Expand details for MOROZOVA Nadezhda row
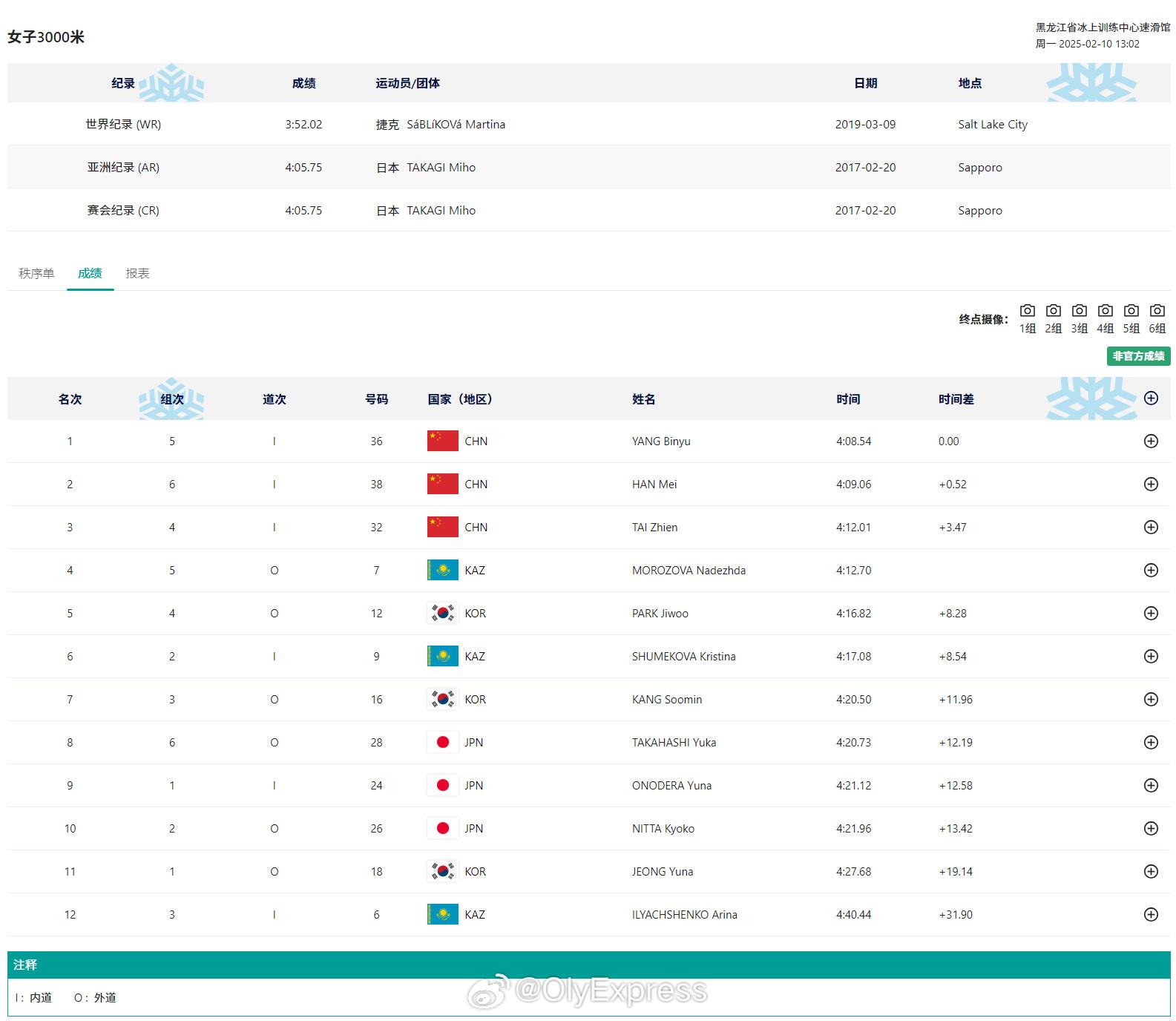This screenshot has height=1021, width=1176. 1151,570
